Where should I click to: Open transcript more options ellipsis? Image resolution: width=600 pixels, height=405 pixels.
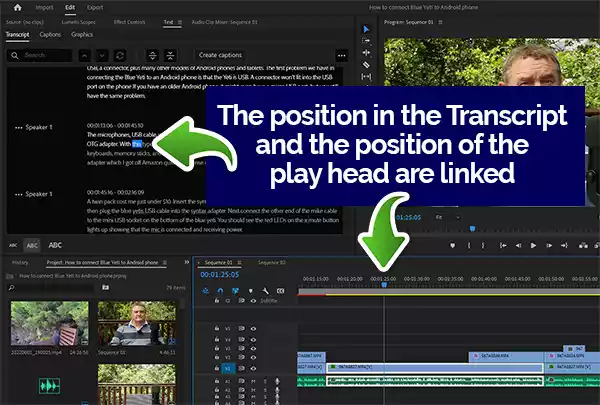tap(342, 56)
